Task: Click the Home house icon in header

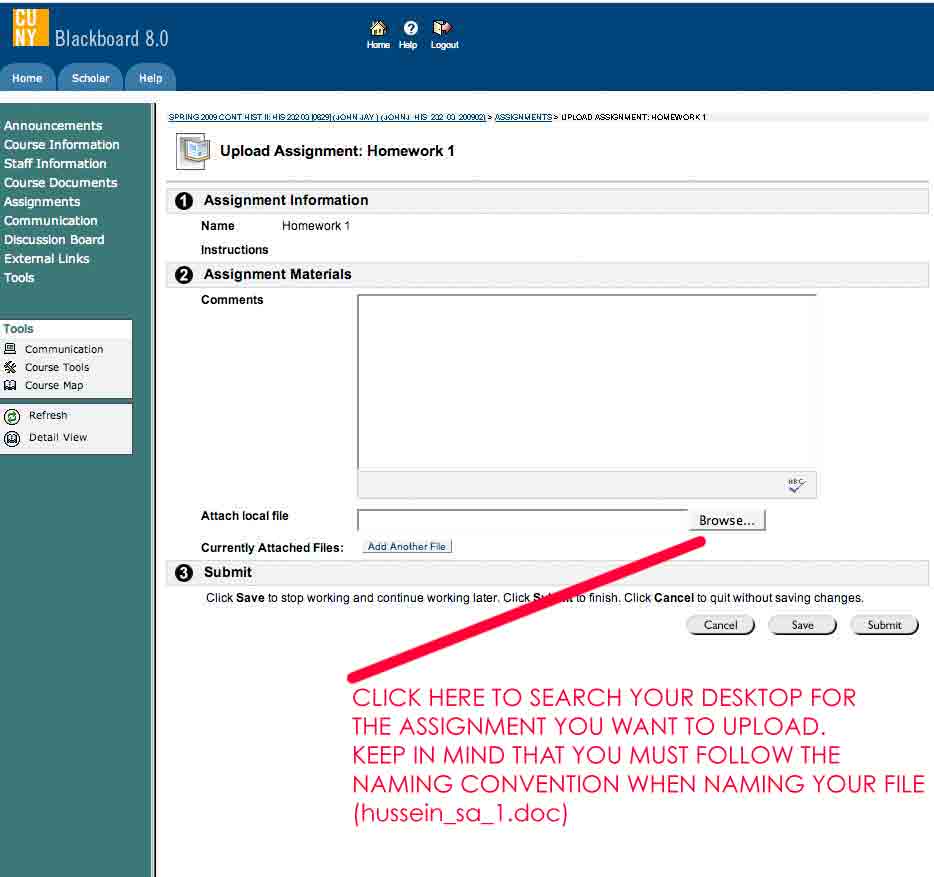Action: (378, 28)
